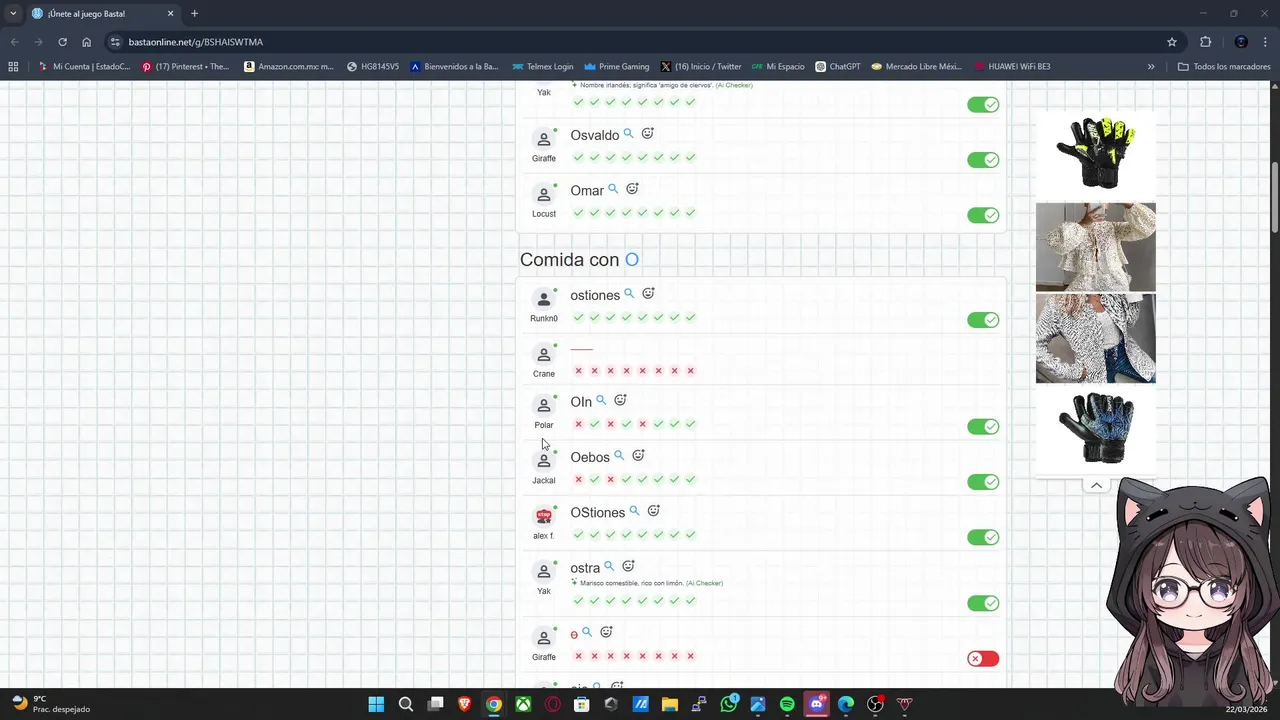Go to the browser home page

tap(87, 42)
